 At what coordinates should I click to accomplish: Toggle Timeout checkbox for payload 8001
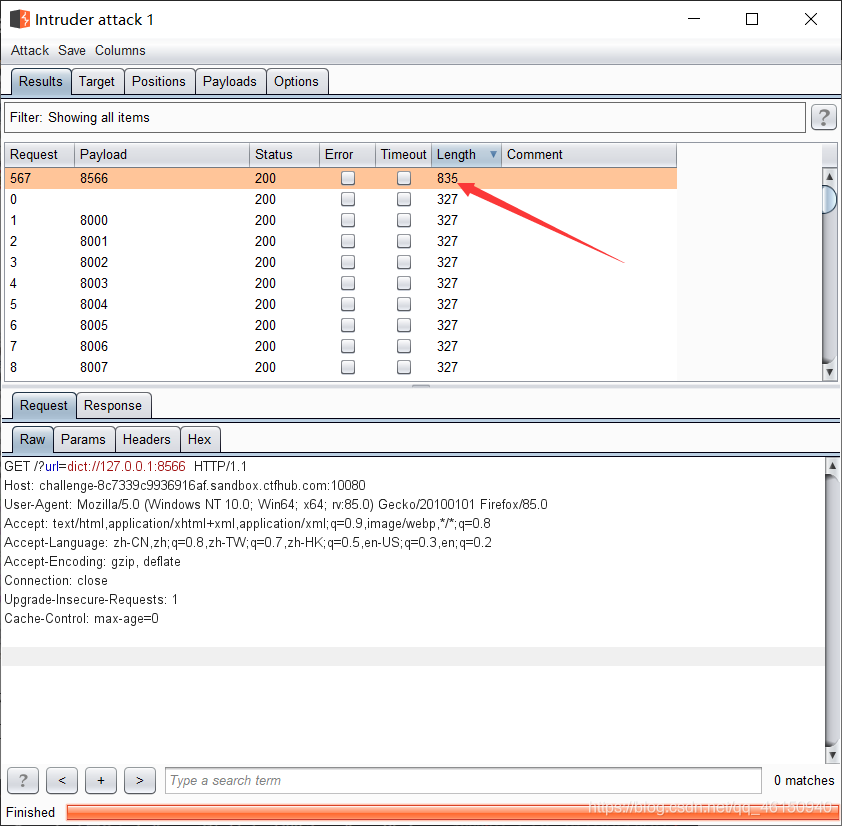(x=404, y=241)
